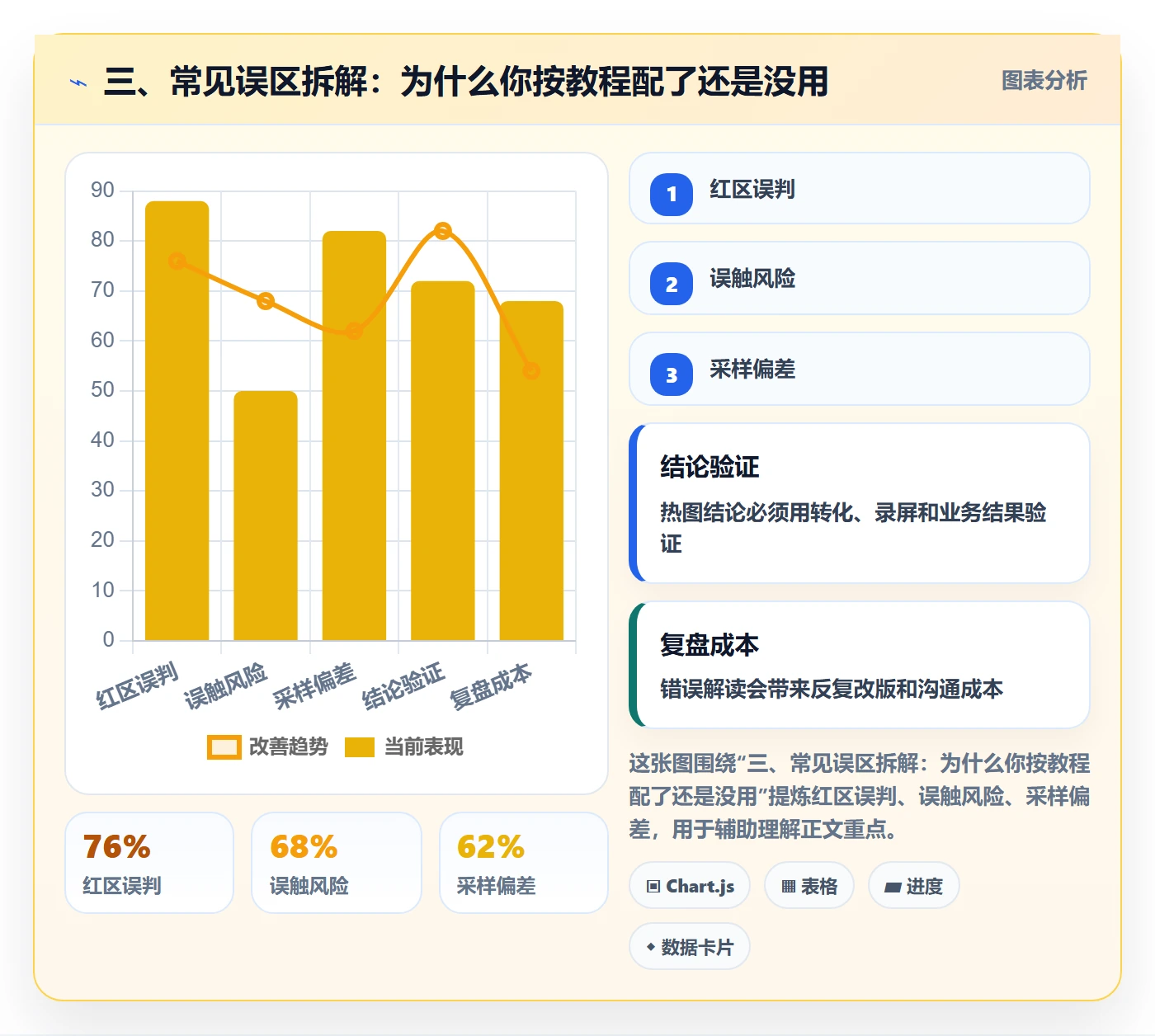
Task: Click the 图表分析 label in header
Action: (x=1044, y=80)
